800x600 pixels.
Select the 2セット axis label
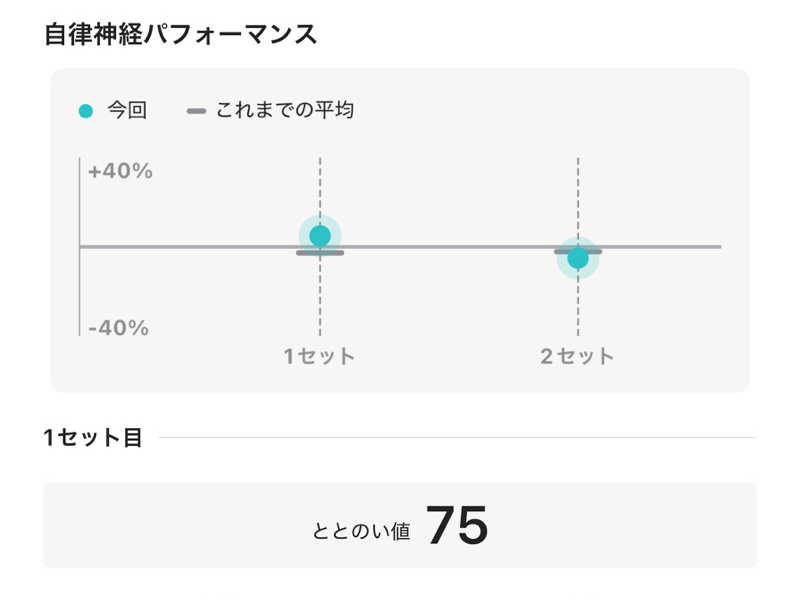pos(577,356)
